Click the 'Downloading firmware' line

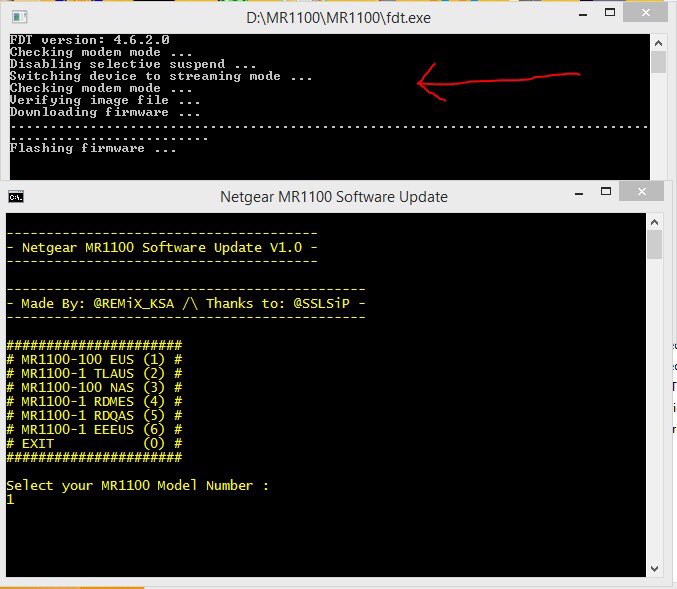pyautogui.click(x=105, y=112)
